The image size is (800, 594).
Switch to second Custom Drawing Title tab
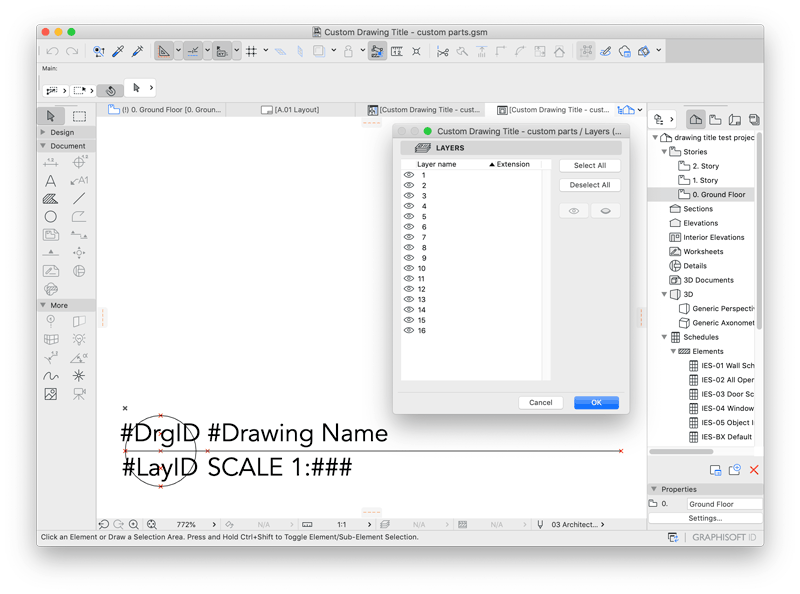554,110
